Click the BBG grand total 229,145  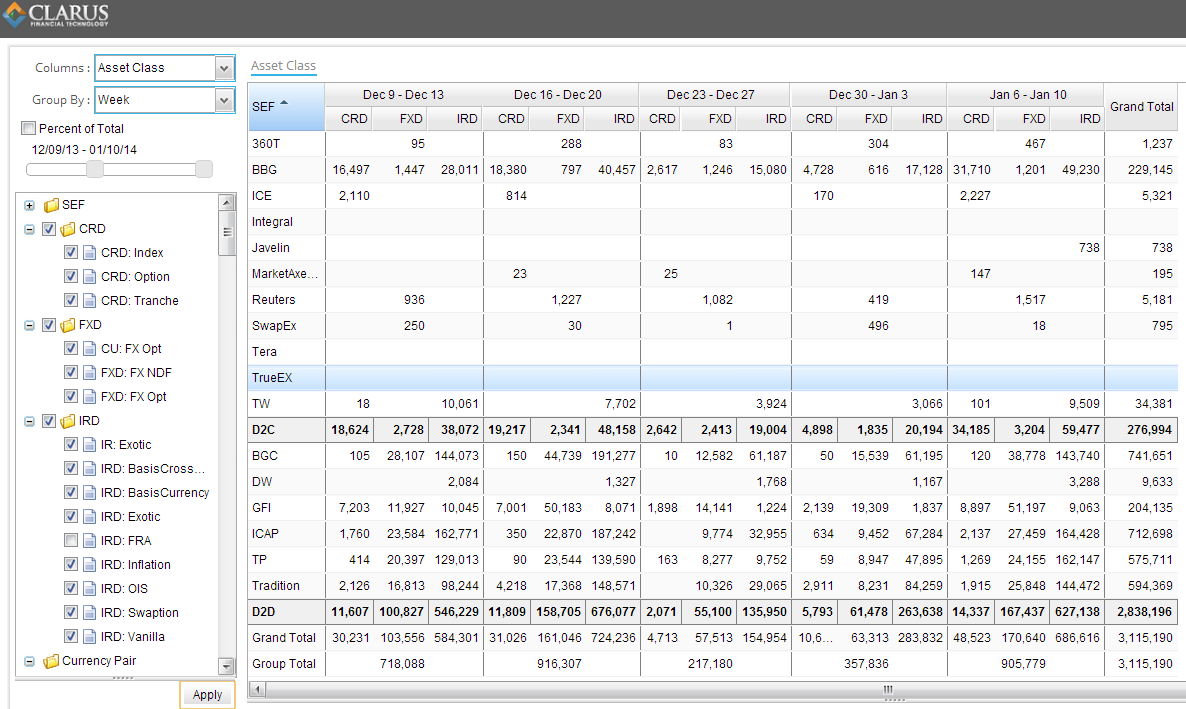pyautogui.click(x=1150, y=170)
